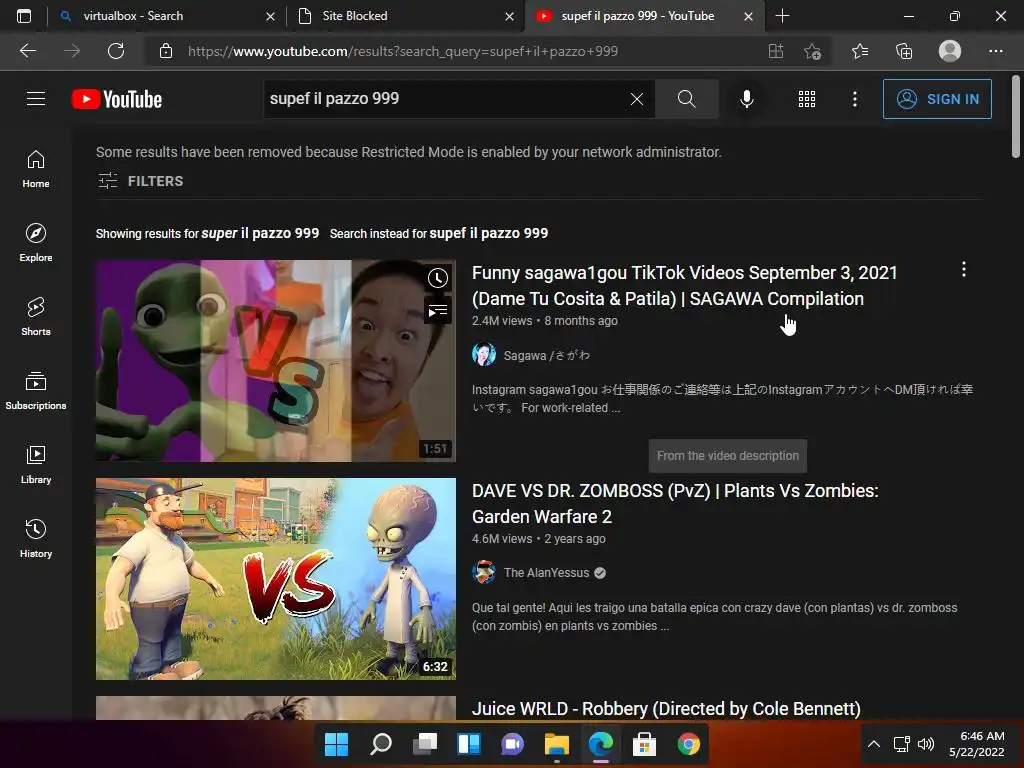Open the taskbar clock and date
The image size is (1024, 768).
976,744
